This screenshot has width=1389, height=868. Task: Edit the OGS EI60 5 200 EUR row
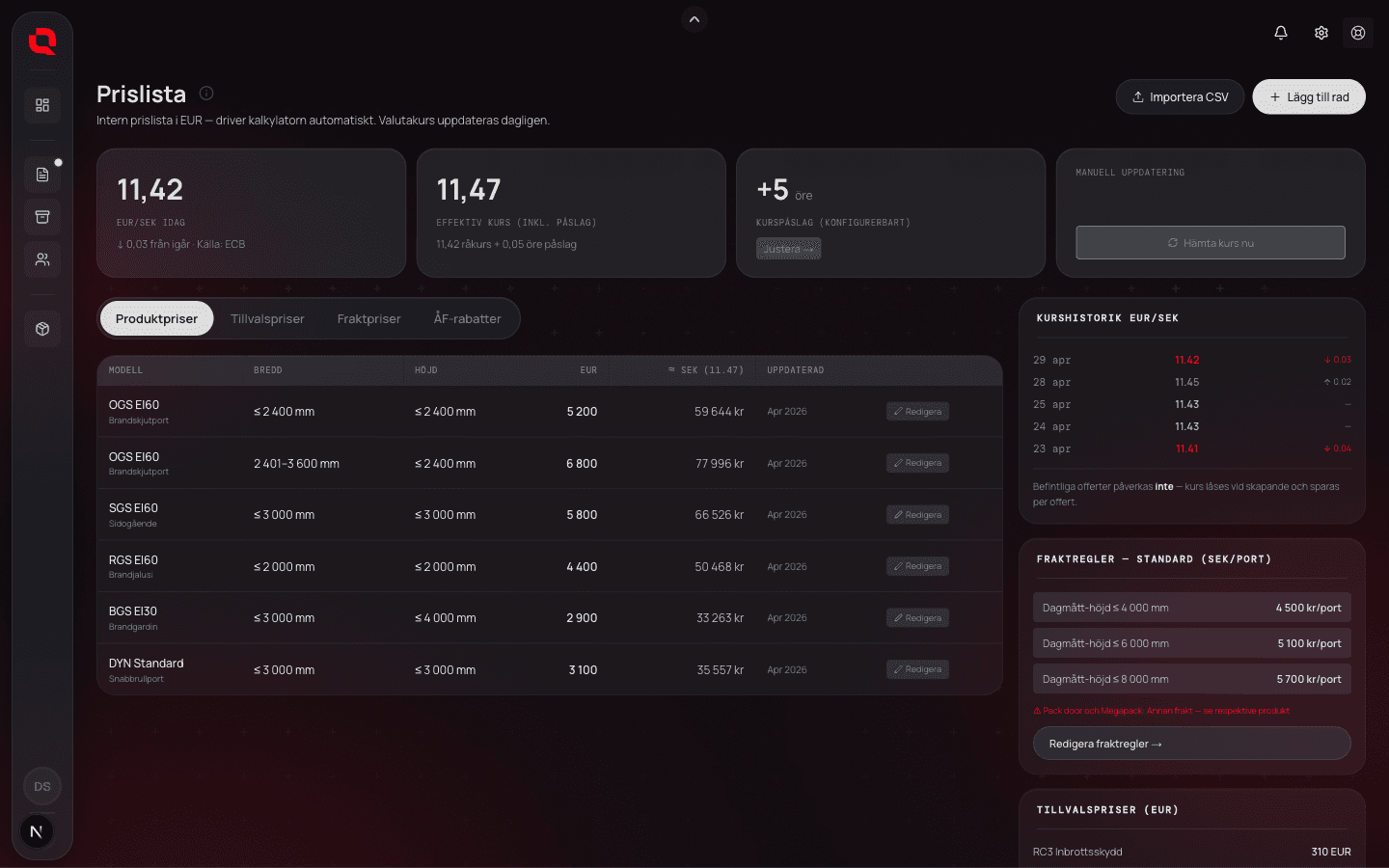coord(917,412)
